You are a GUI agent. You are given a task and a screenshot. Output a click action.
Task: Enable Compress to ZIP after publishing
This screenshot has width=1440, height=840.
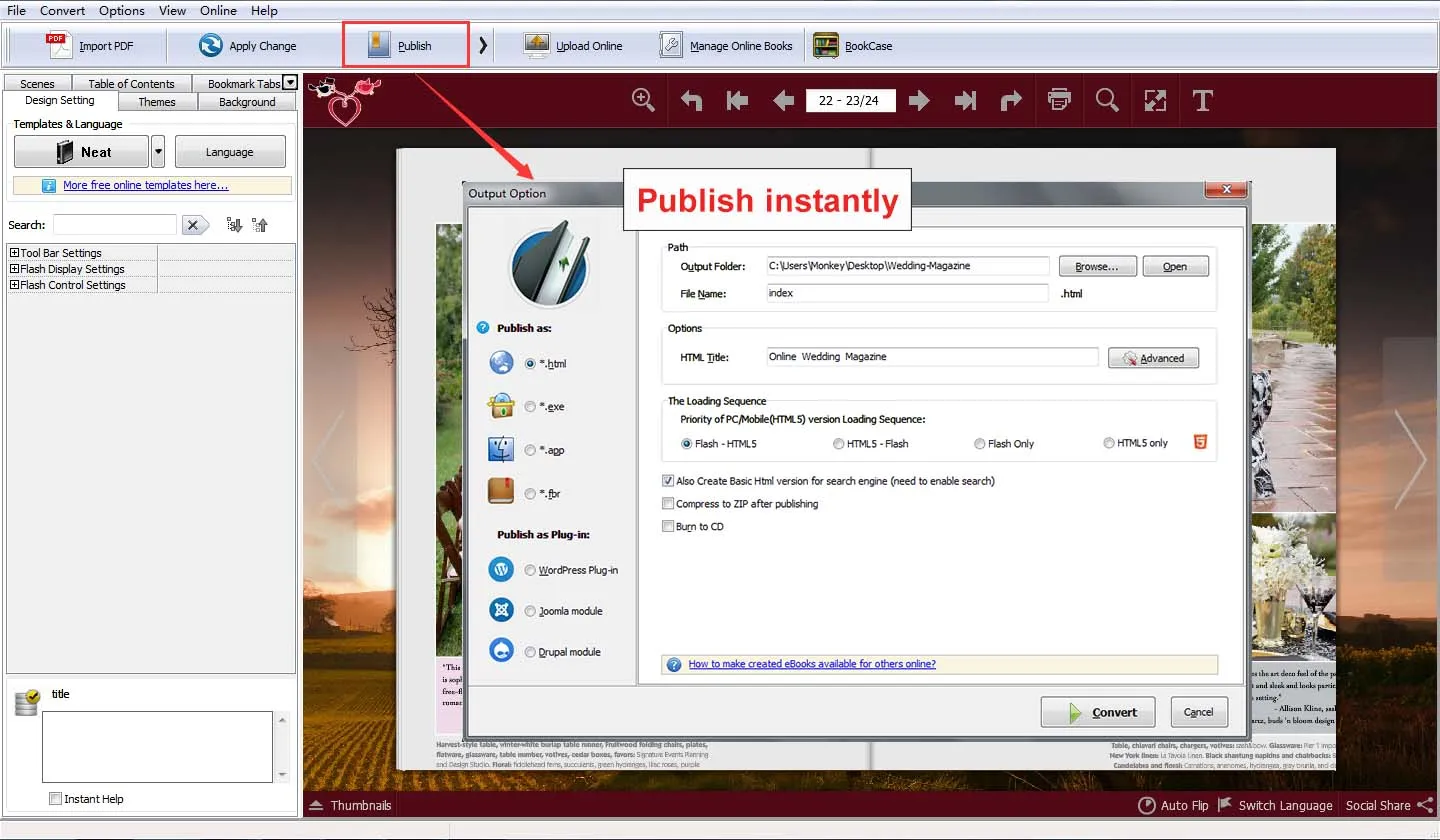668,504
